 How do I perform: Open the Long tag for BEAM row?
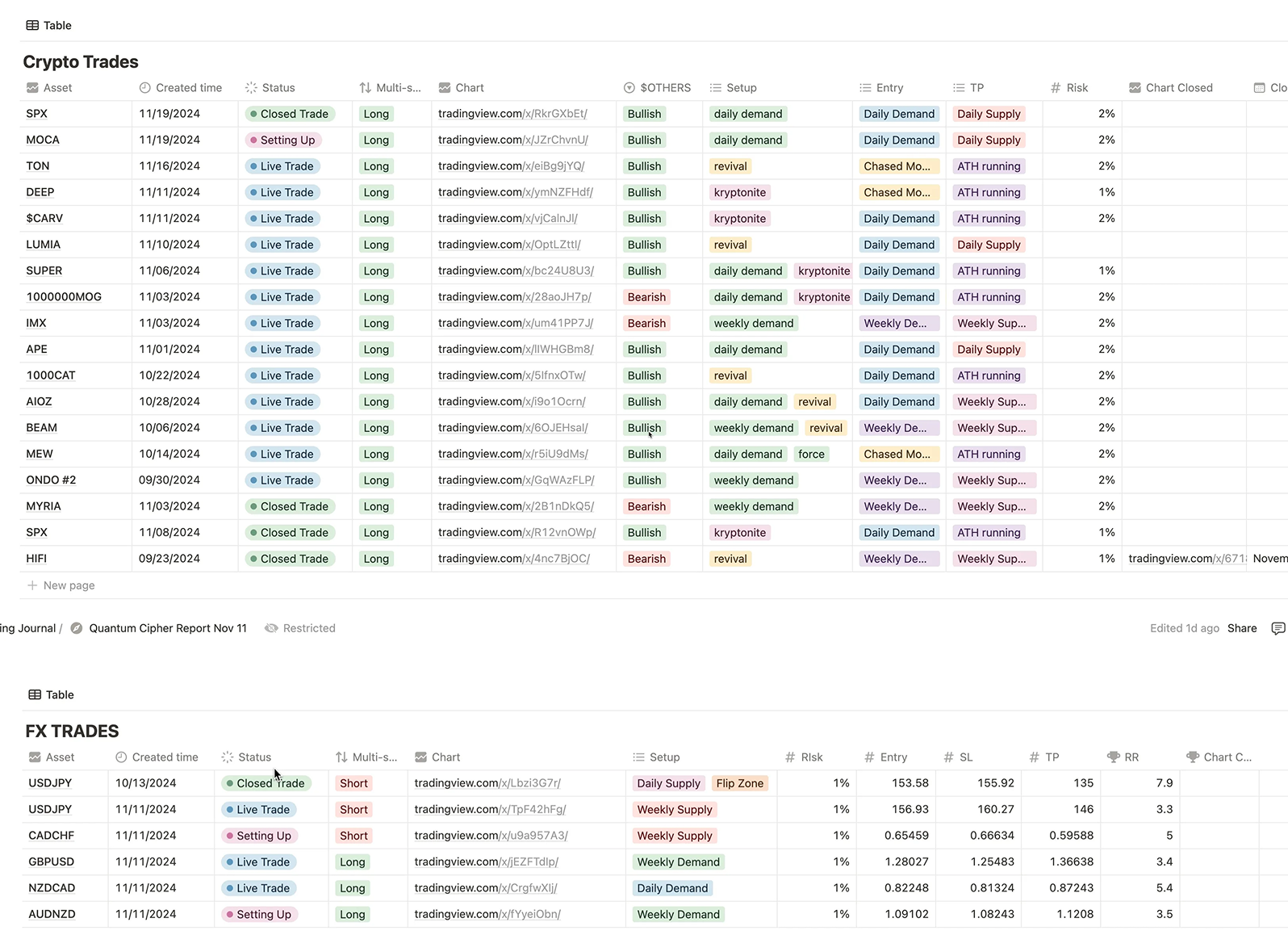(376, 428)
